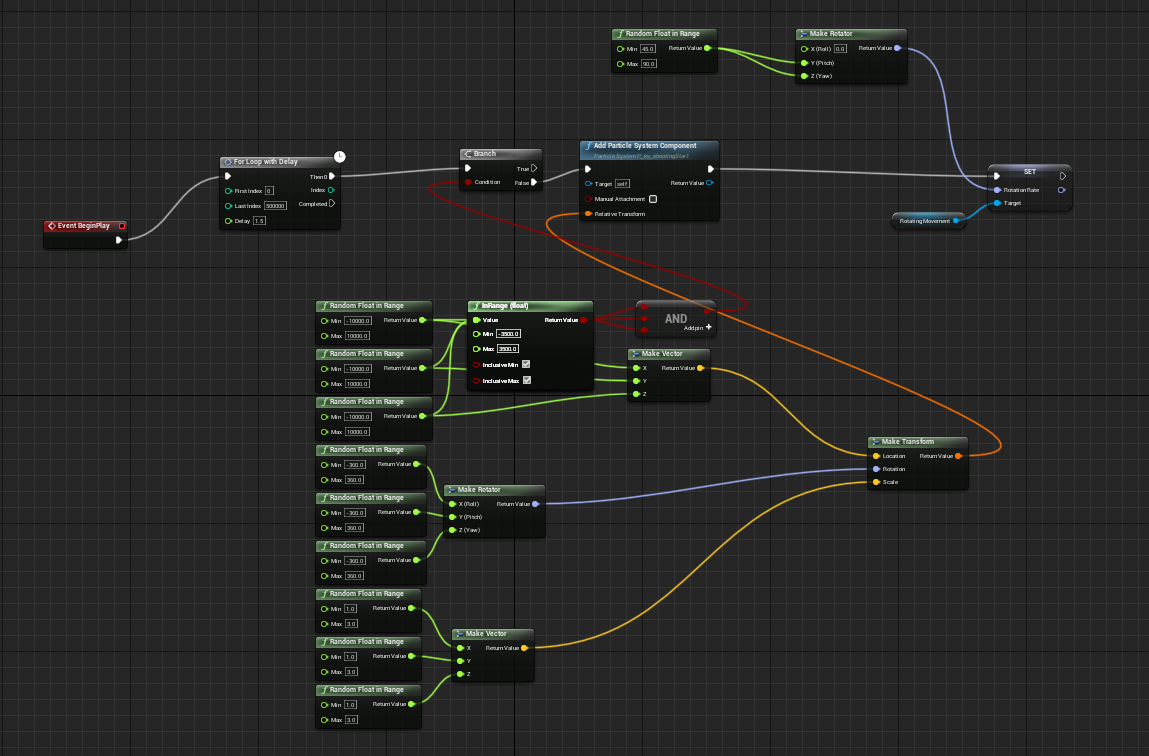Click the Branch node's True execution pin

click(534, 168)
